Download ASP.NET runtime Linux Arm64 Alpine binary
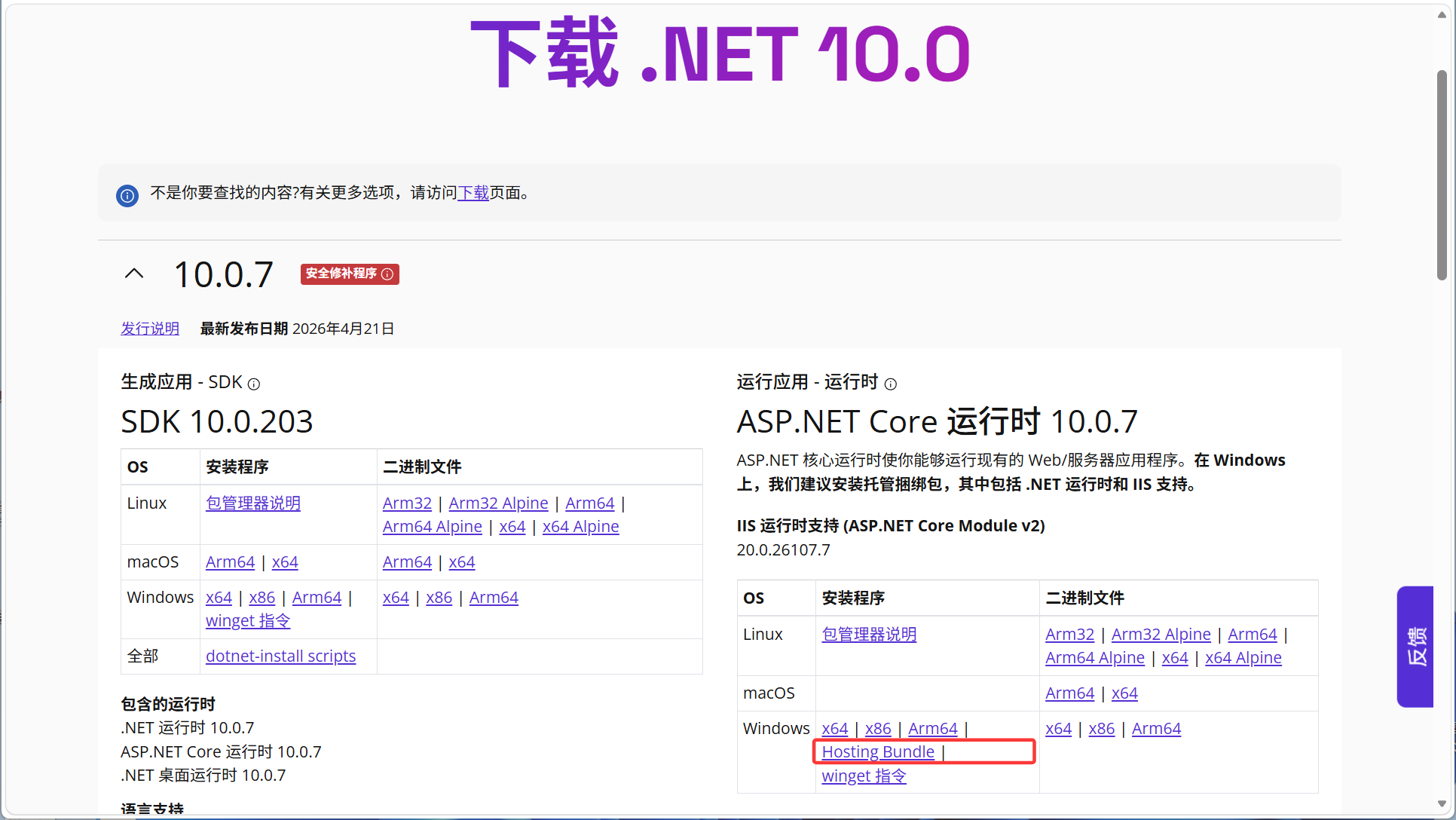 pyautogui.click(x=1095, y=657)
